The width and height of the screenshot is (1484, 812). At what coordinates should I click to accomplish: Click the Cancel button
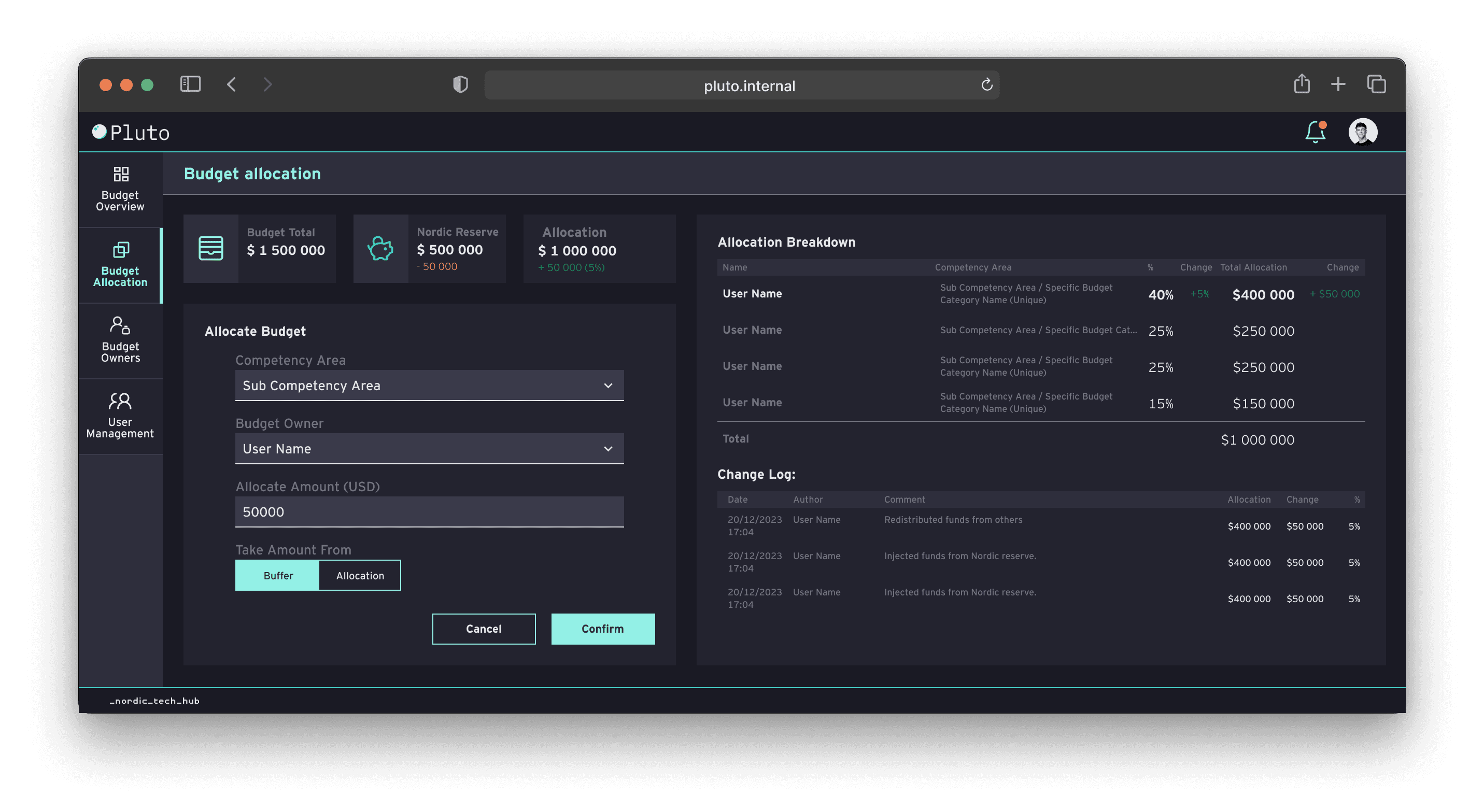pyautogui.click(x=483, y=629)
